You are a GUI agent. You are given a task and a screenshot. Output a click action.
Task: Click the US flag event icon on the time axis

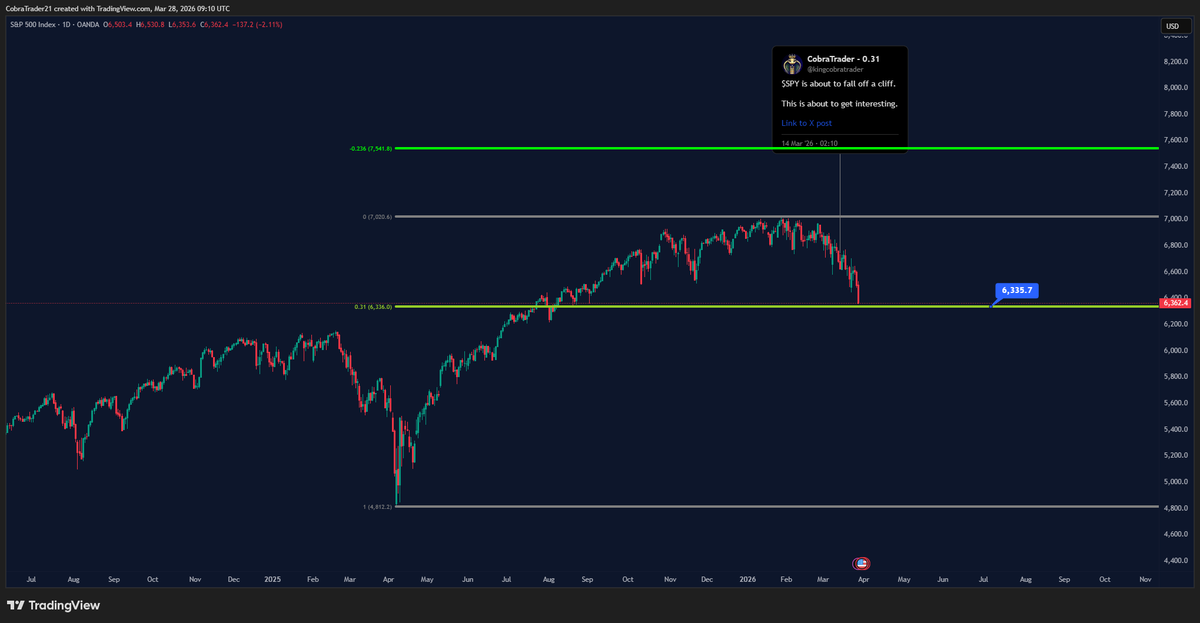point(861,563)
